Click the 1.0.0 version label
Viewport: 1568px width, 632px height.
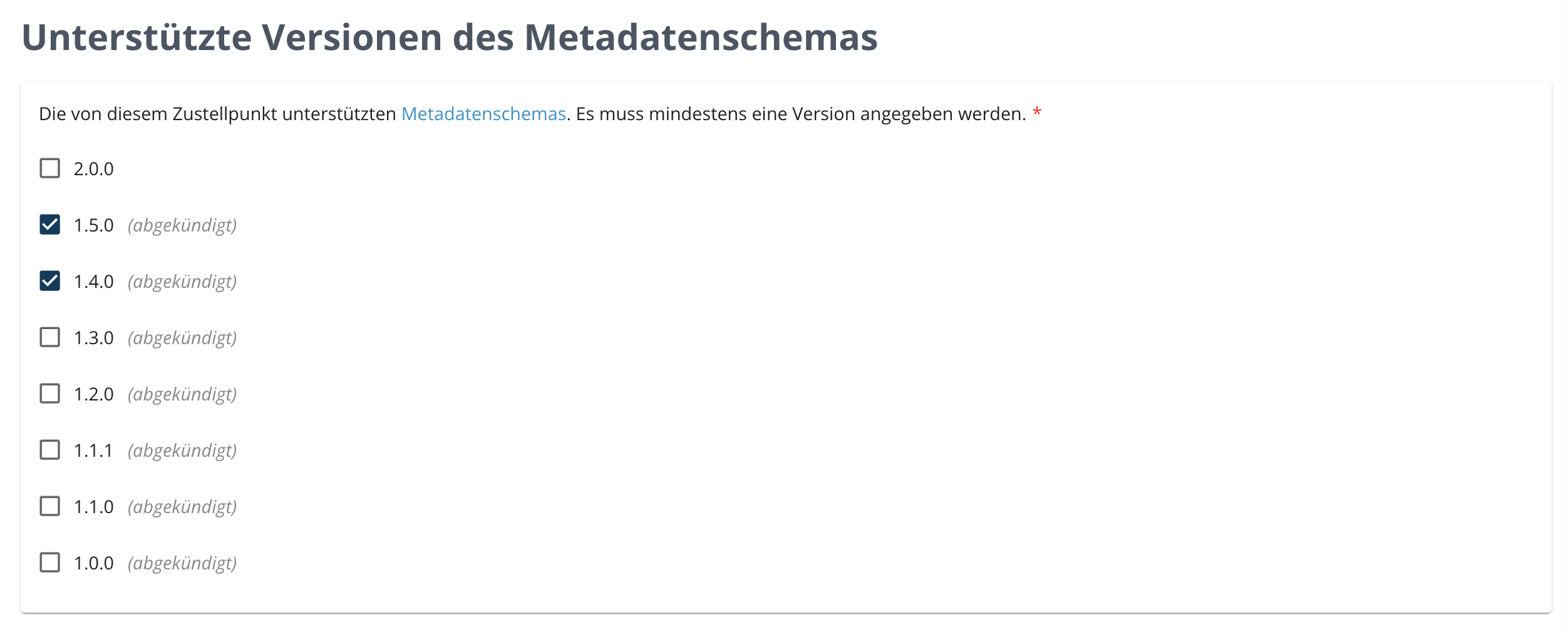click(93, 562)
